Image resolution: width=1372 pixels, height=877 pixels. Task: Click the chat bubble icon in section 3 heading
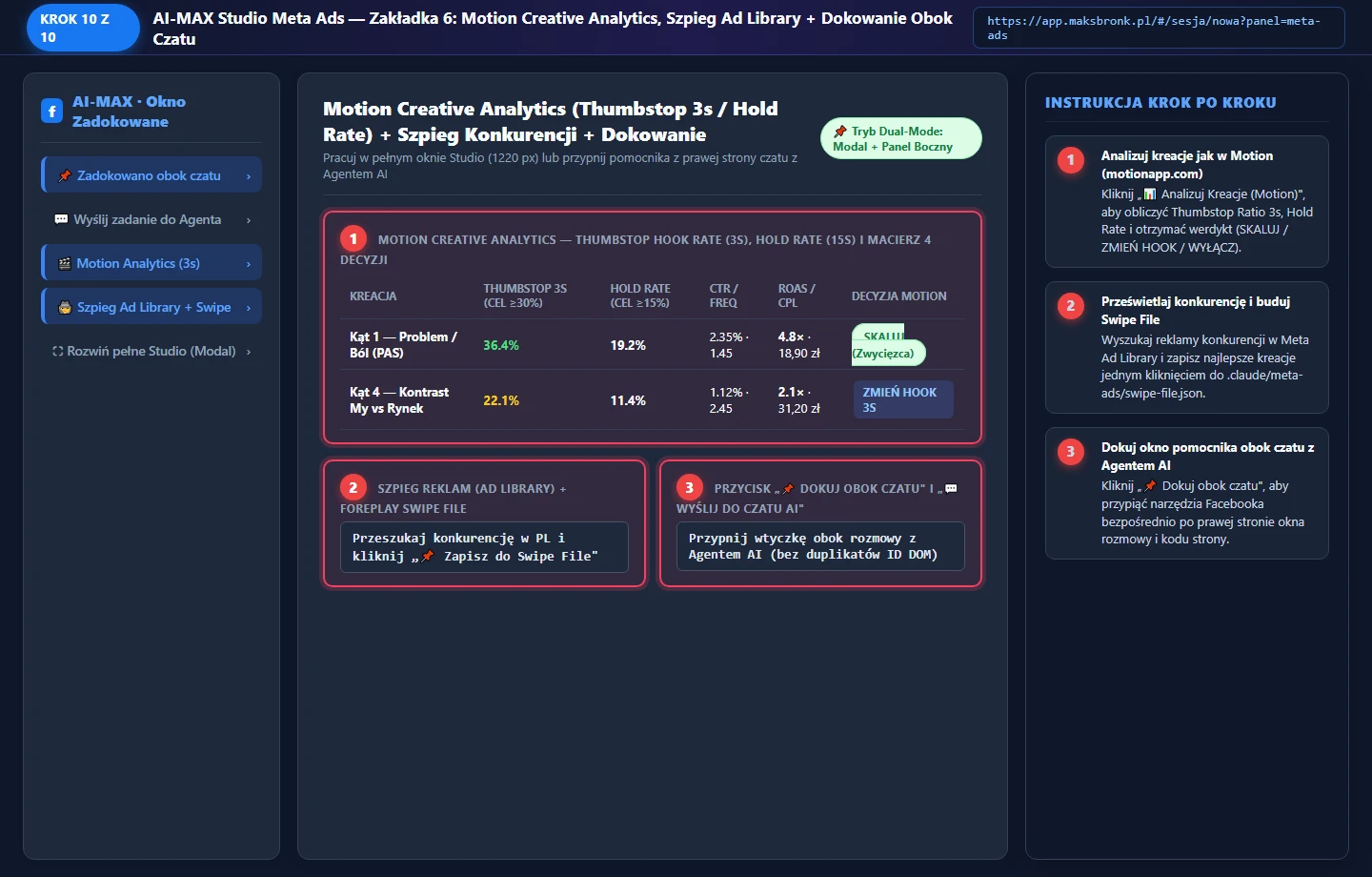click(951, 488)
